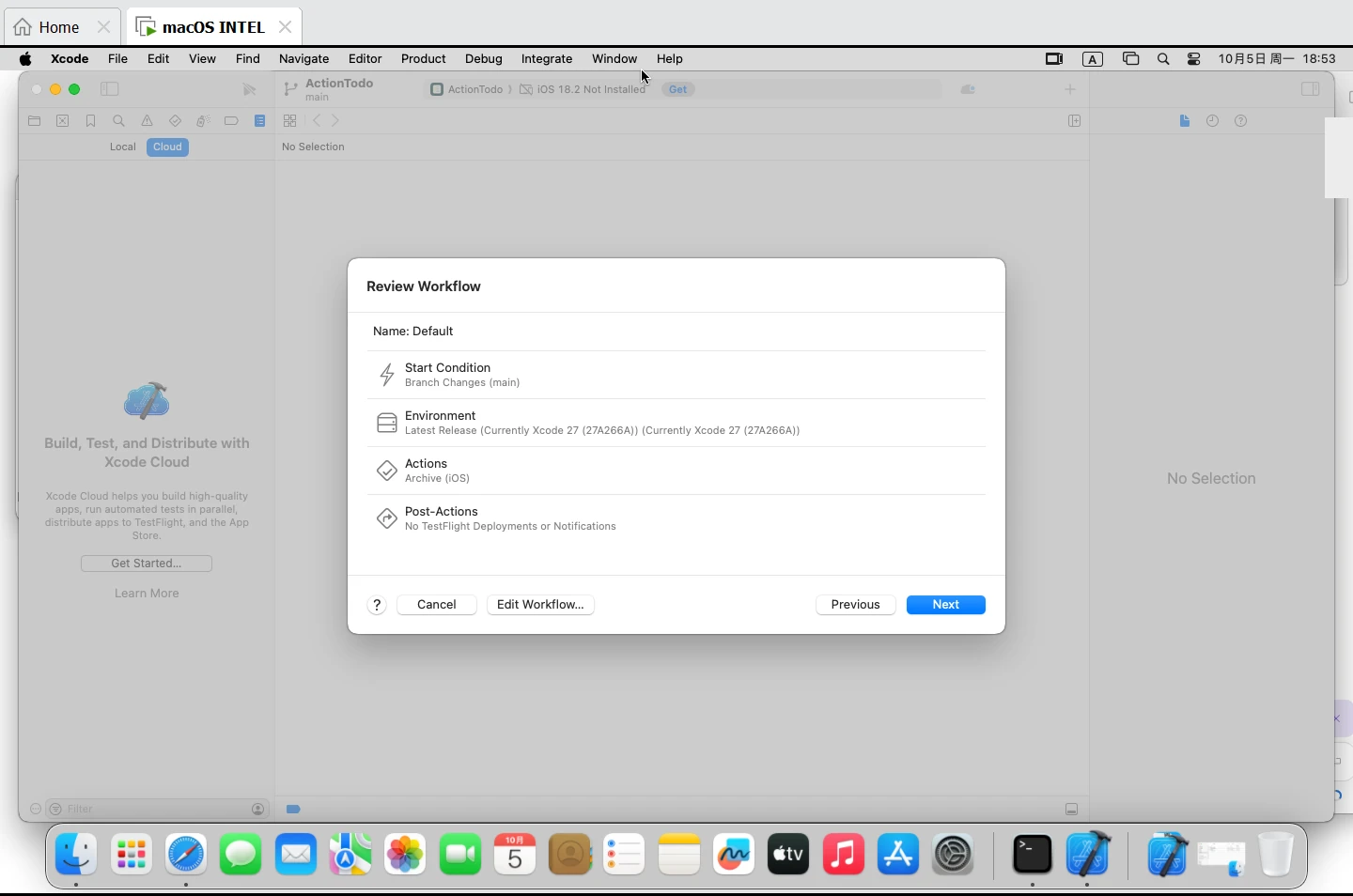Open the Breakpoint navigator icon
This screenshot has height=896, width=1353.
tap(231, 121)
